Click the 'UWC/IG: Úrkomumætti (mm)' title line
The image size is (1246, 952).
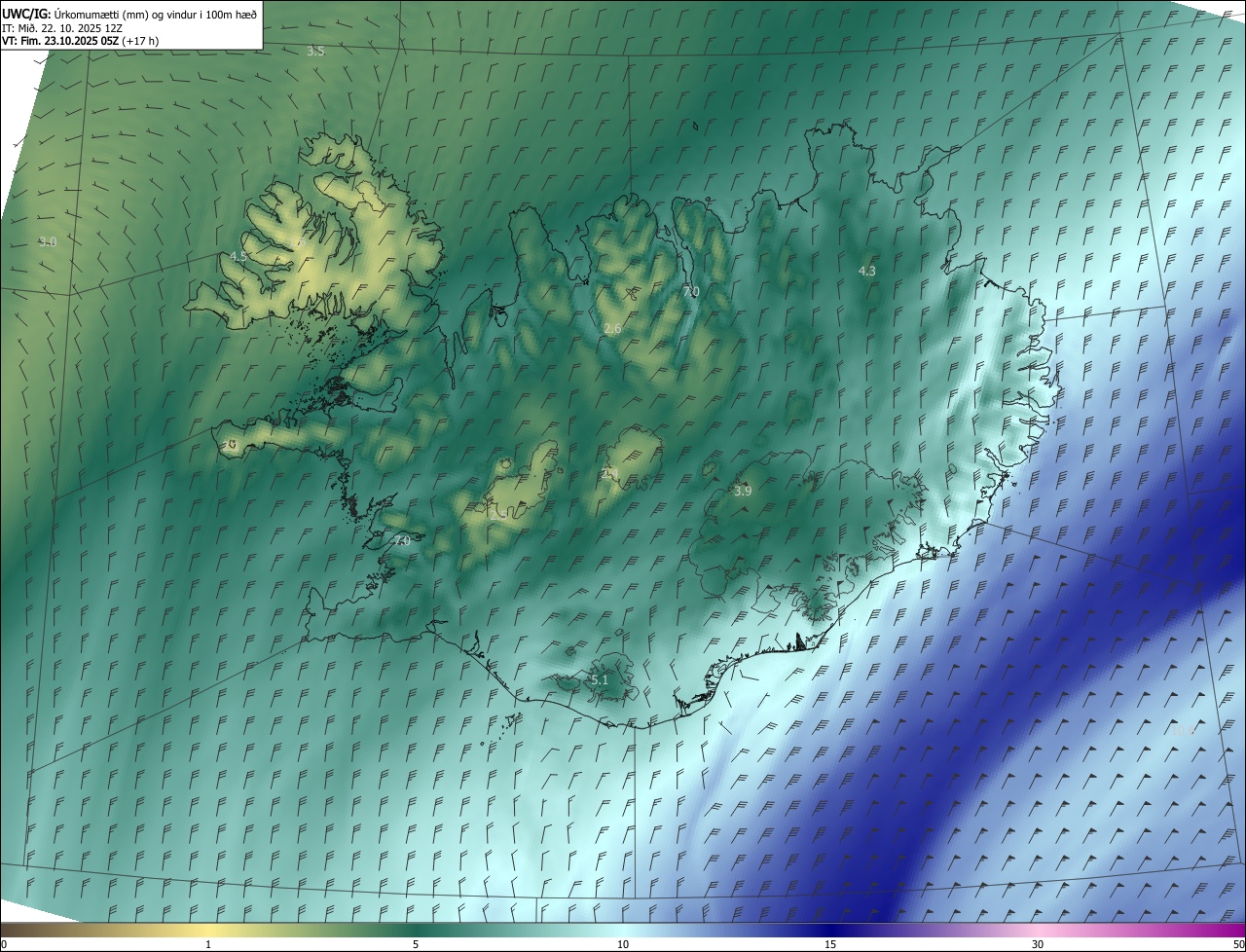click(128, 13)
